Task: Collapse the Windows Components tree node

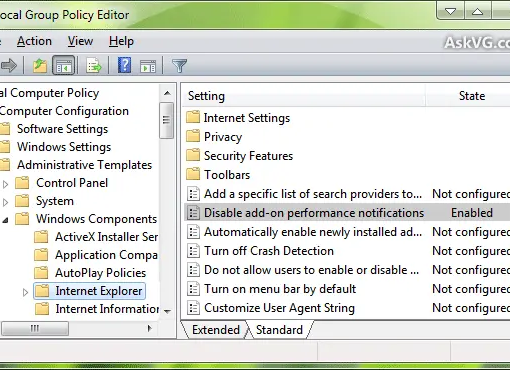Action: pyautogui.click(x=5, y=220)
